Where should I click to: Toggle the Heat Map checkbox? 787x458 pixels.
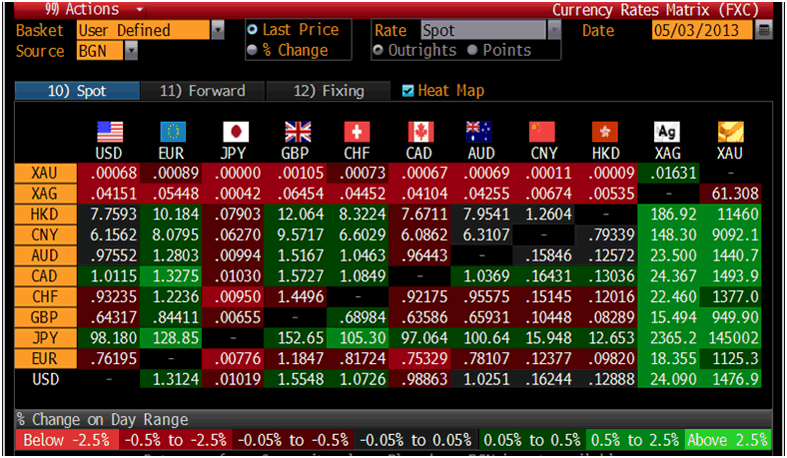click(x=407, y=91)
